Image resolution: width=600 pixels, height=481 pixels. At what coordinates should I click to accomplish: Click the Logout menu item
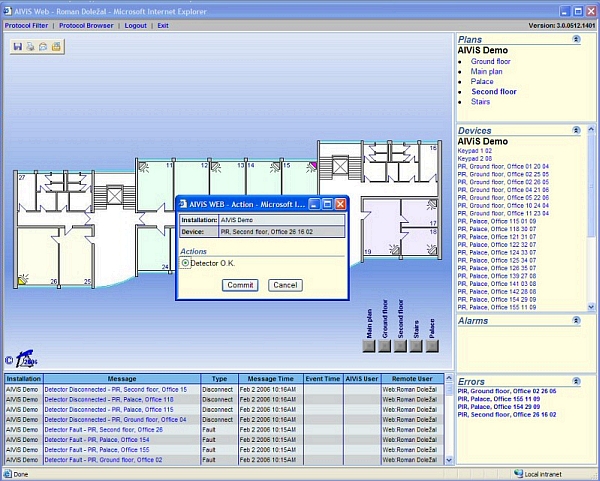point(135,26)
